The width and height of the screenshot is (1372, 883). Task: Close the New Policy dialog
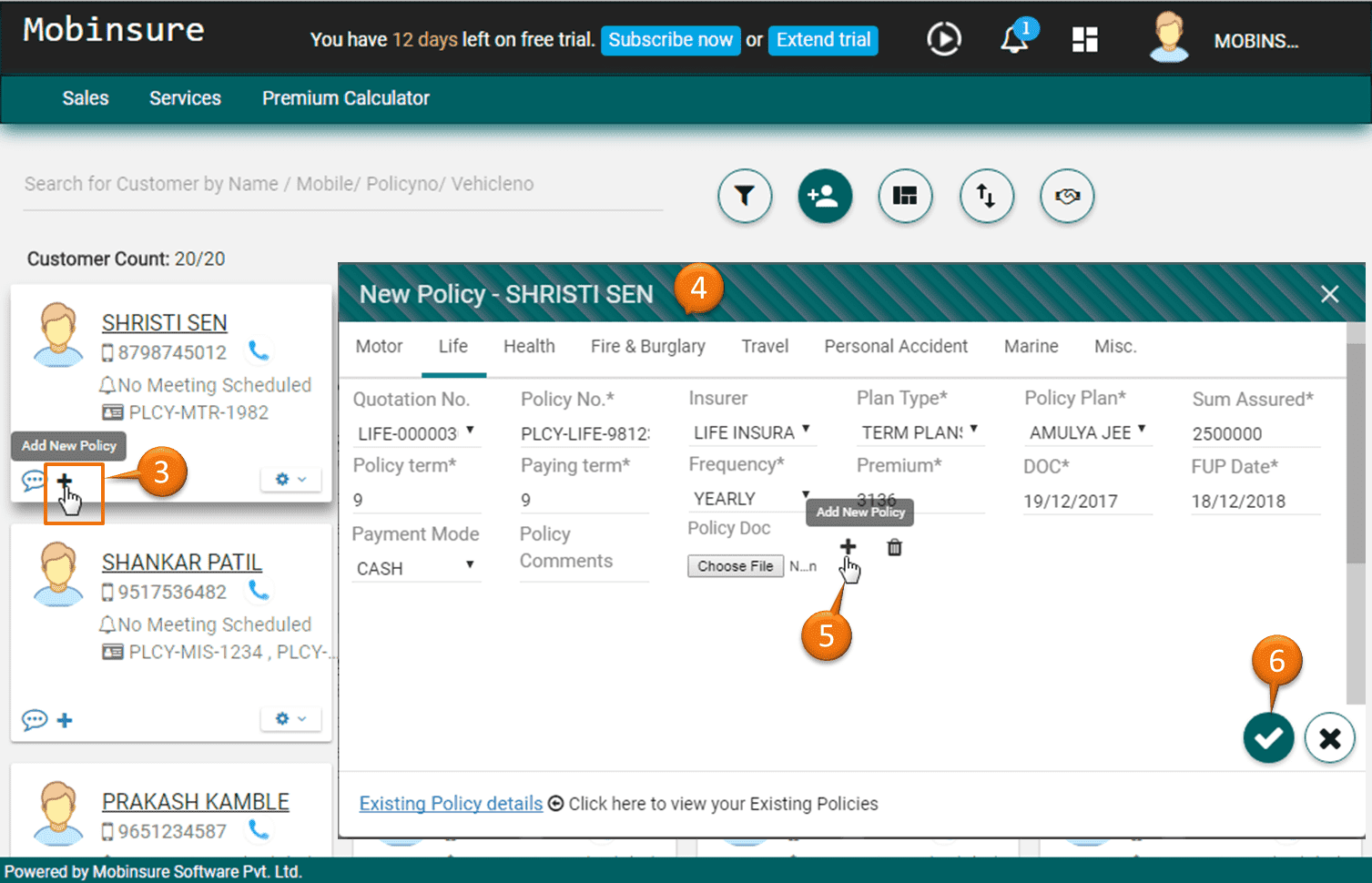click(1329, 294)
